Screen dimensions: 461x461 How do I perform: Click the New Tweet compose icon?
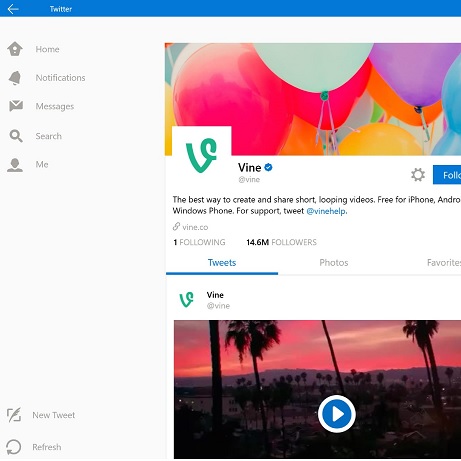(14, 415)
